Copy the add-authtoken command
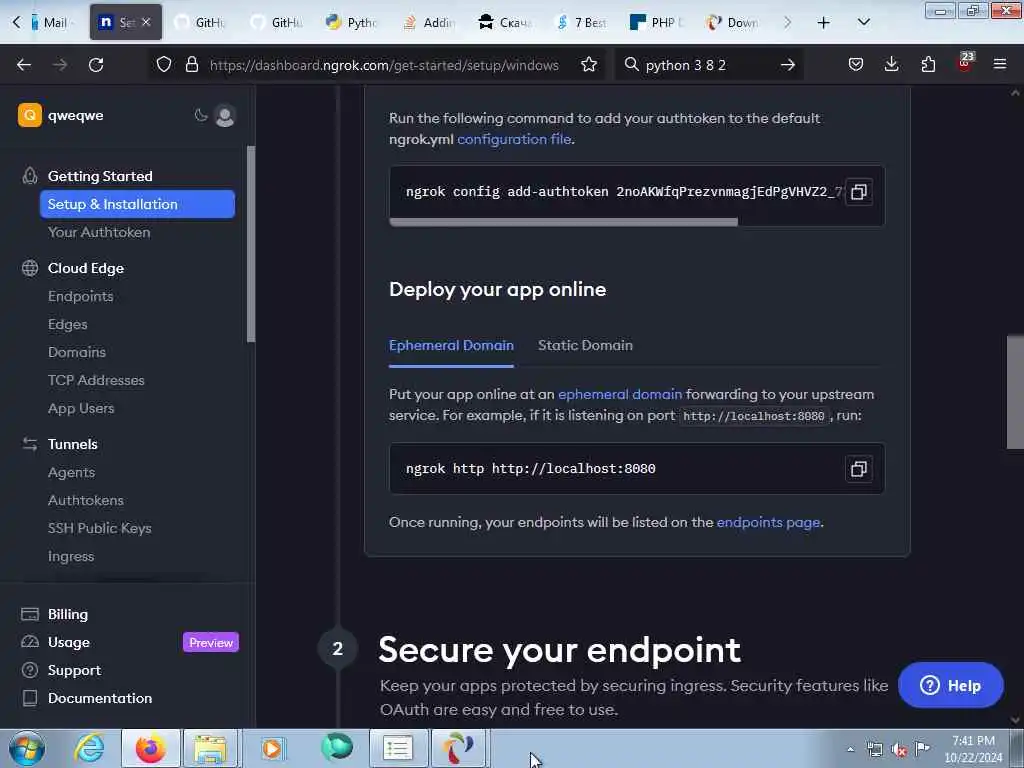1024x768 pixels. coord(858,191)
